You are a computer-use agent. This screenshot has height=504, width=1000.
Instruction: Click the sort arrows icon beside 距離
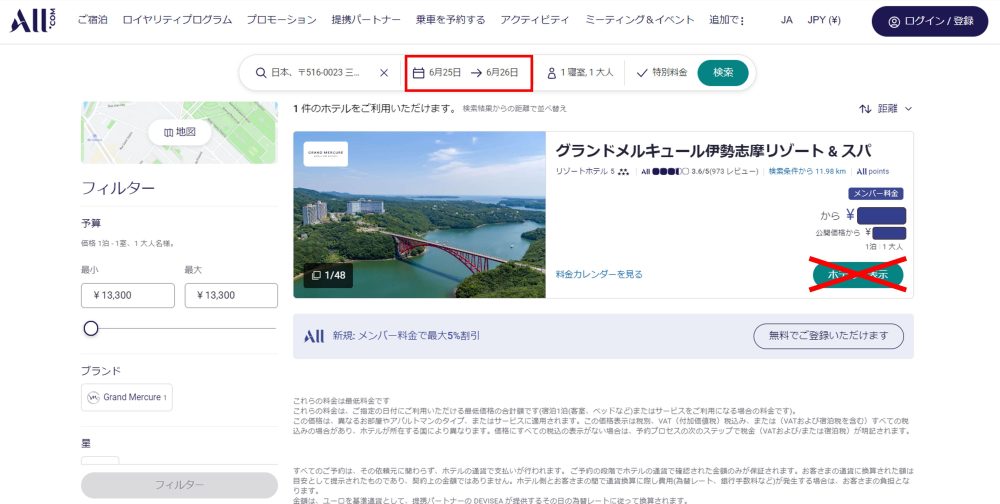pyautogui.click(x=865, y=108)
